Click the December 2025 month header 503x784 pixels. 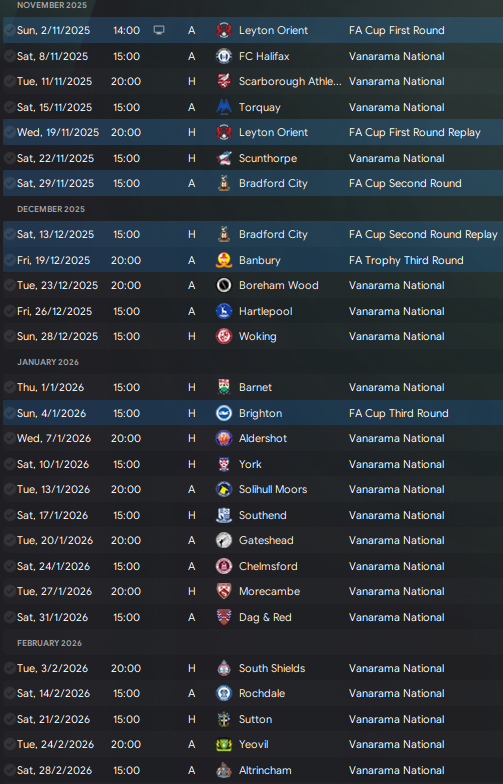51,209
